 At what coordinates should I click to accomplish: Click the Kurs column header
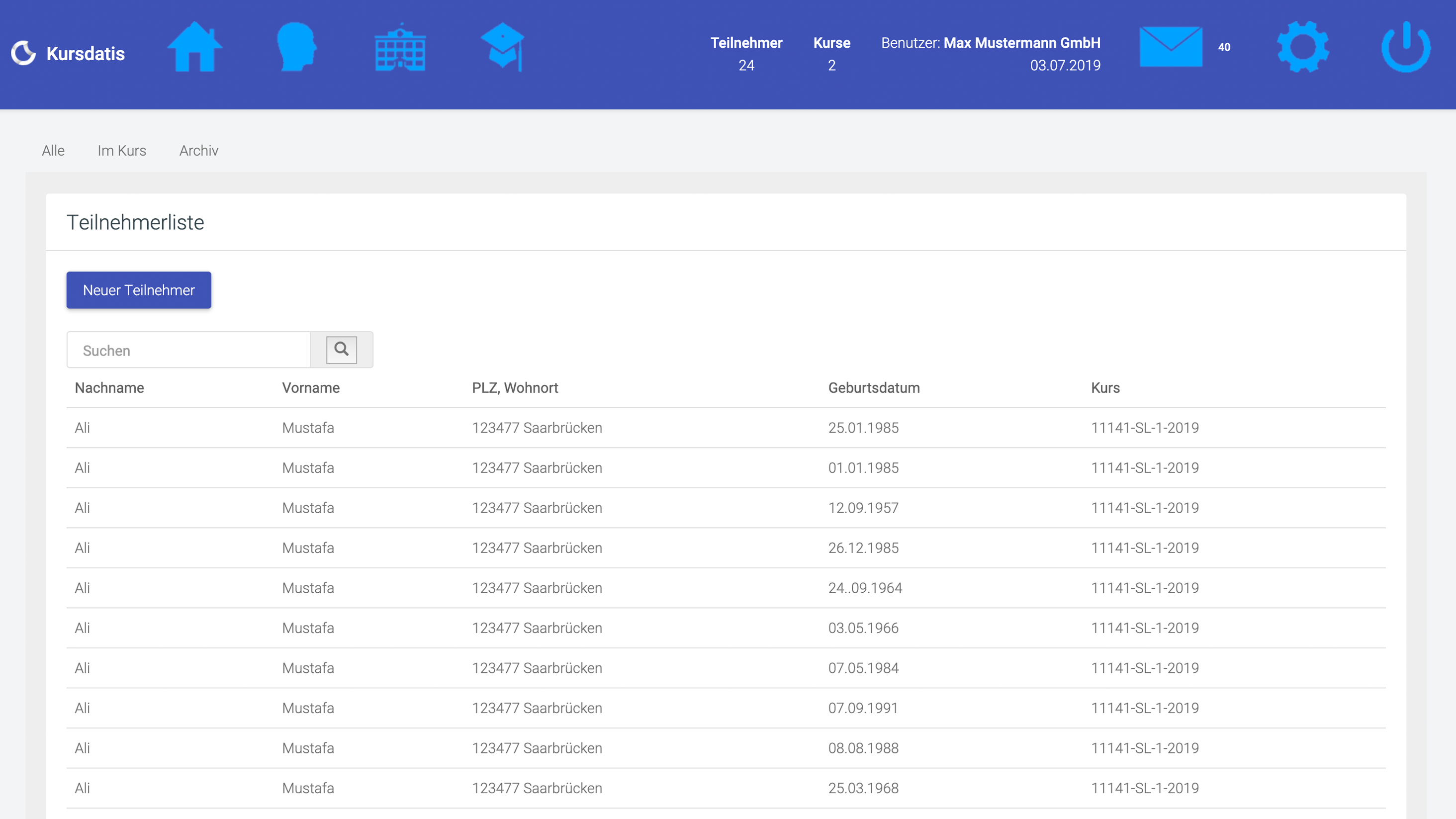click(1105, 388)
